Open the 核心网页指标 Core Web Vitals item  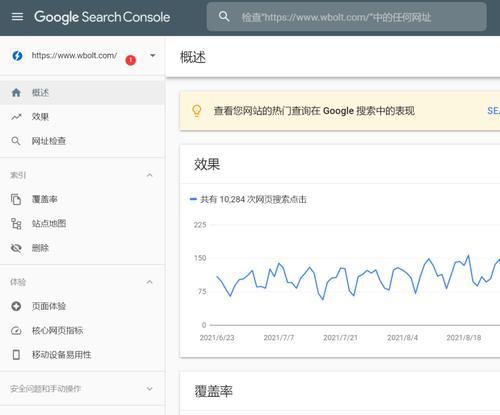[x=82, y=330]
